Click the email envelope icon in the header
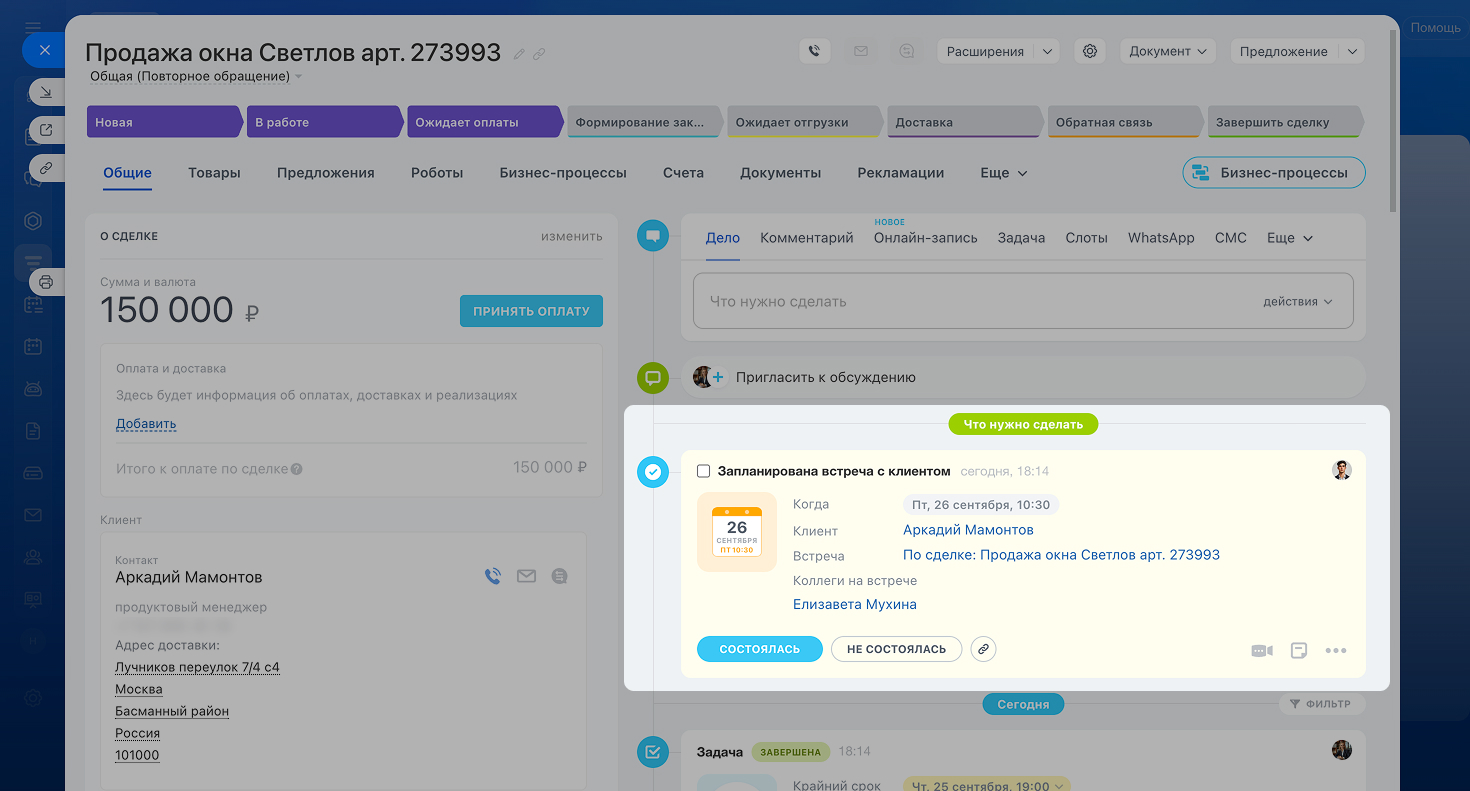Screen dimensions: 1470x791 (x=860, y=51)
